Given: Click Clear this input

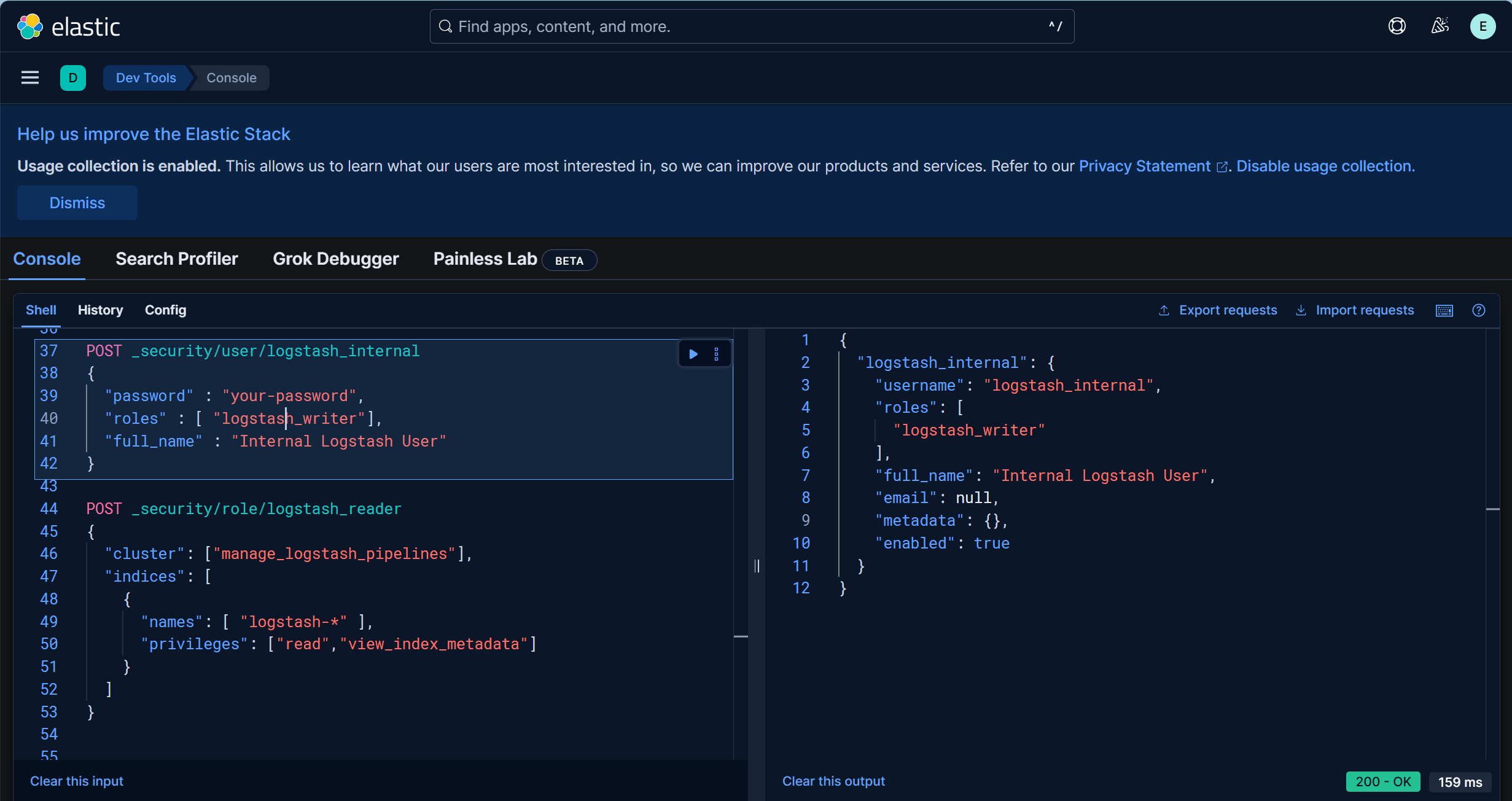Looking at the screenshot, I should [x=77, y=781].
